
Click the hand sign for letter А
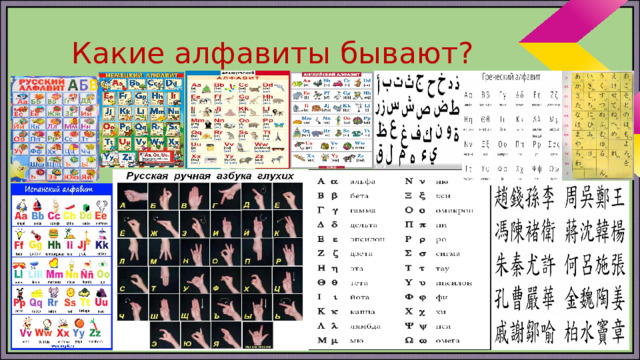tap(133, 197)
